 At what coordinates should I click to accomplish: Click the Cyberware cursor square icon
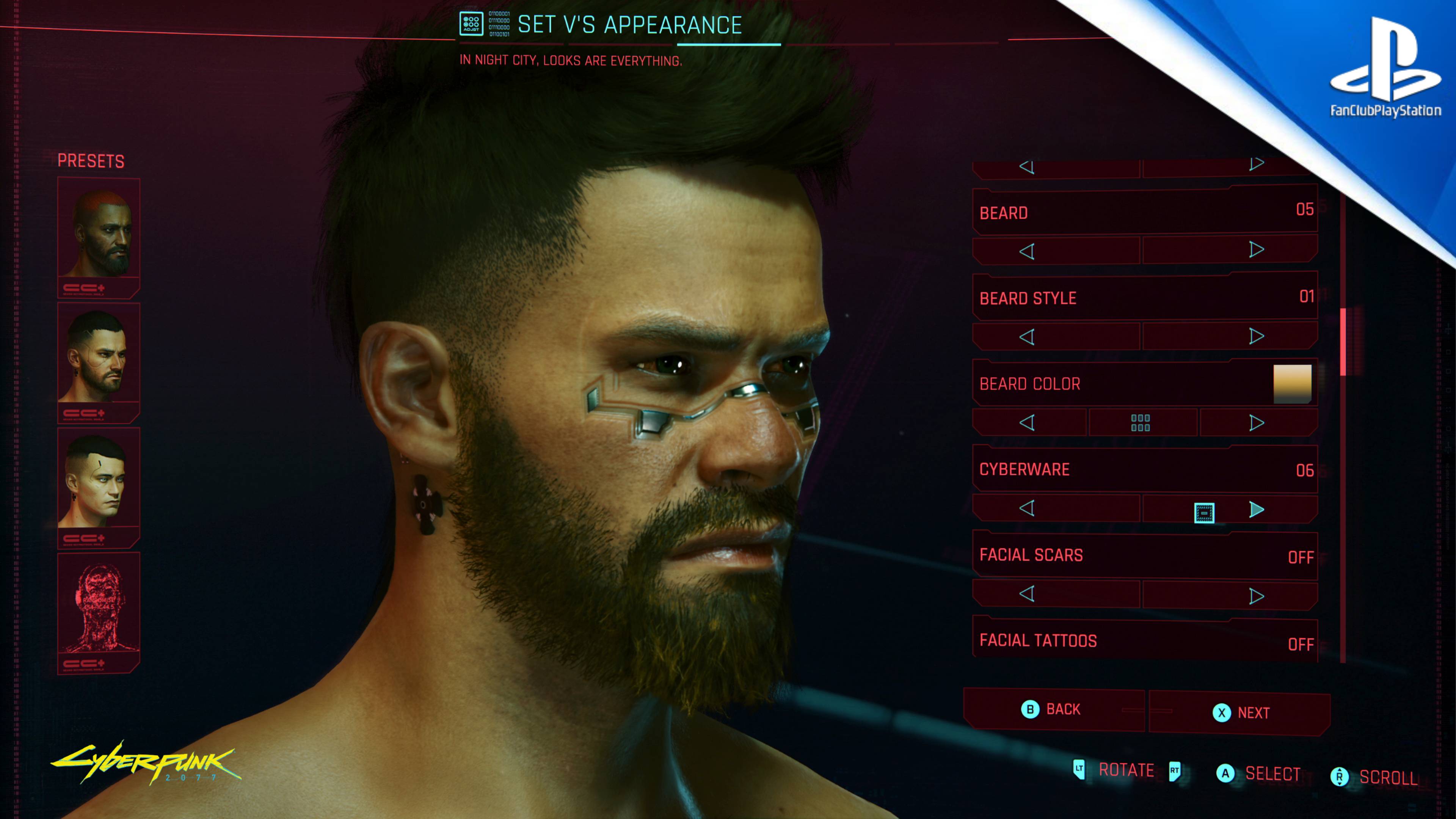(x=1204, y=513)
